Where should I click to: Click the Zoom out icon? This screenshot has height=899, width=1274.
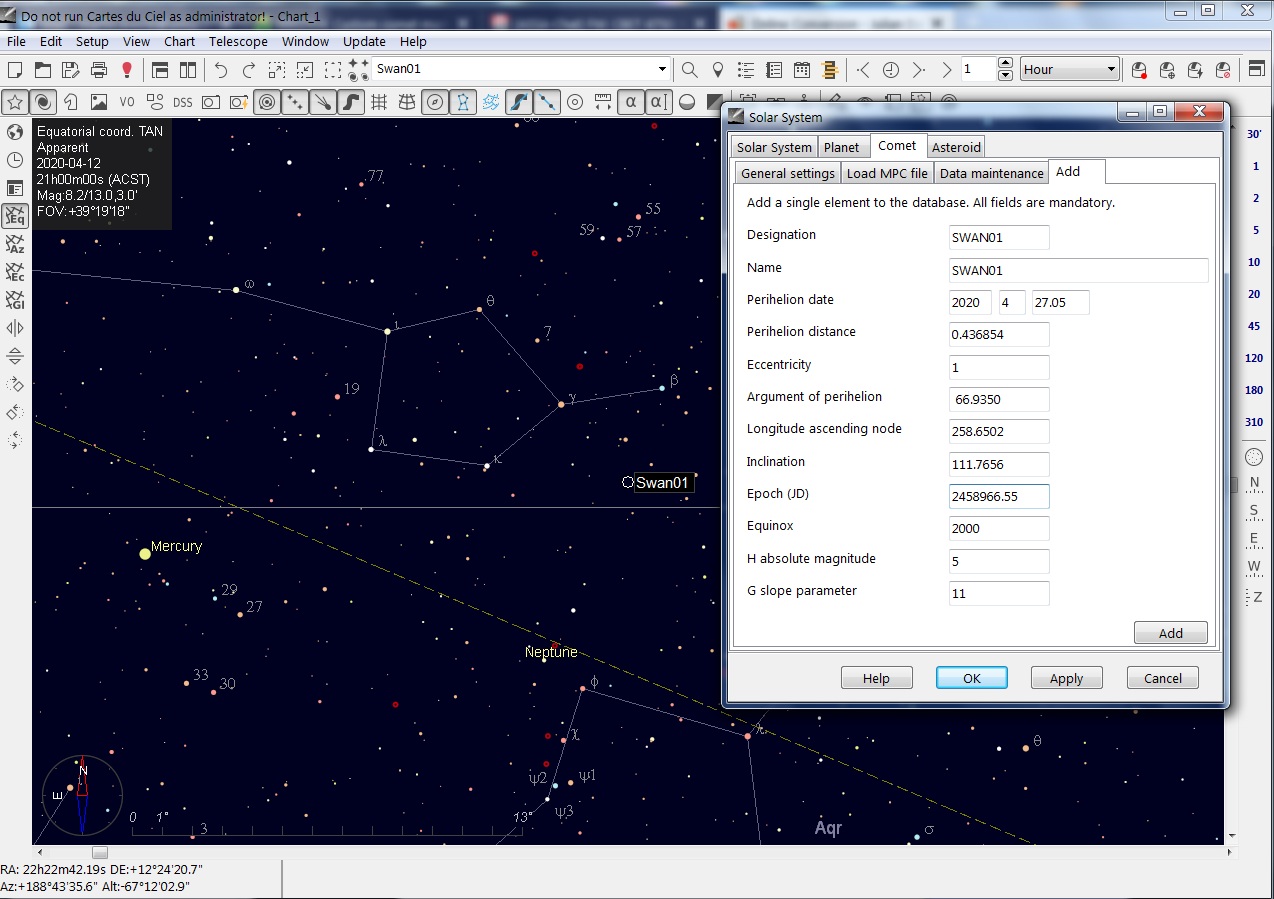305,70
